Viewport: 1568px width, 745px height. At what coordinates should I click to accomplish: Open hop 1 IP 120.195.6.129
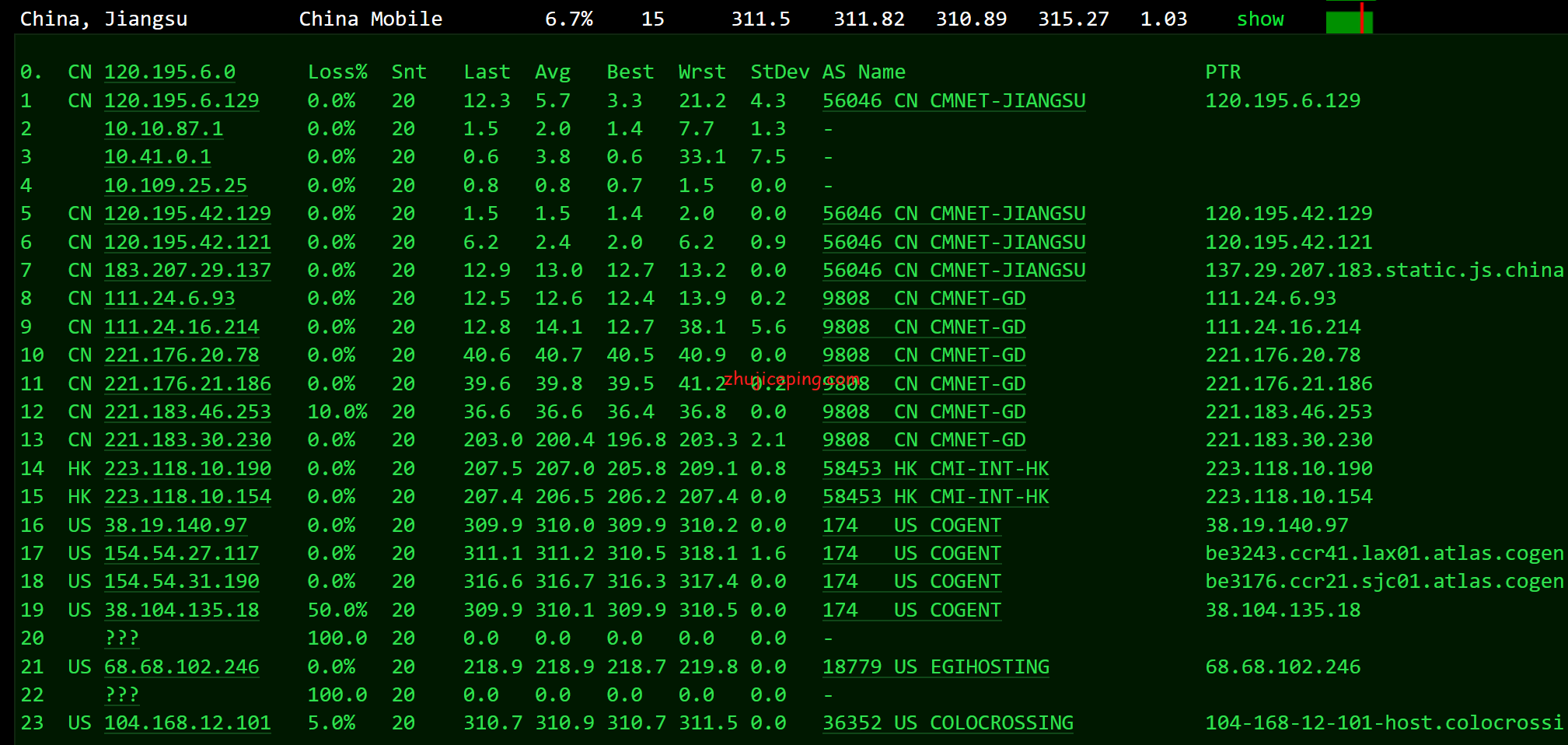[x=181, y=101]
